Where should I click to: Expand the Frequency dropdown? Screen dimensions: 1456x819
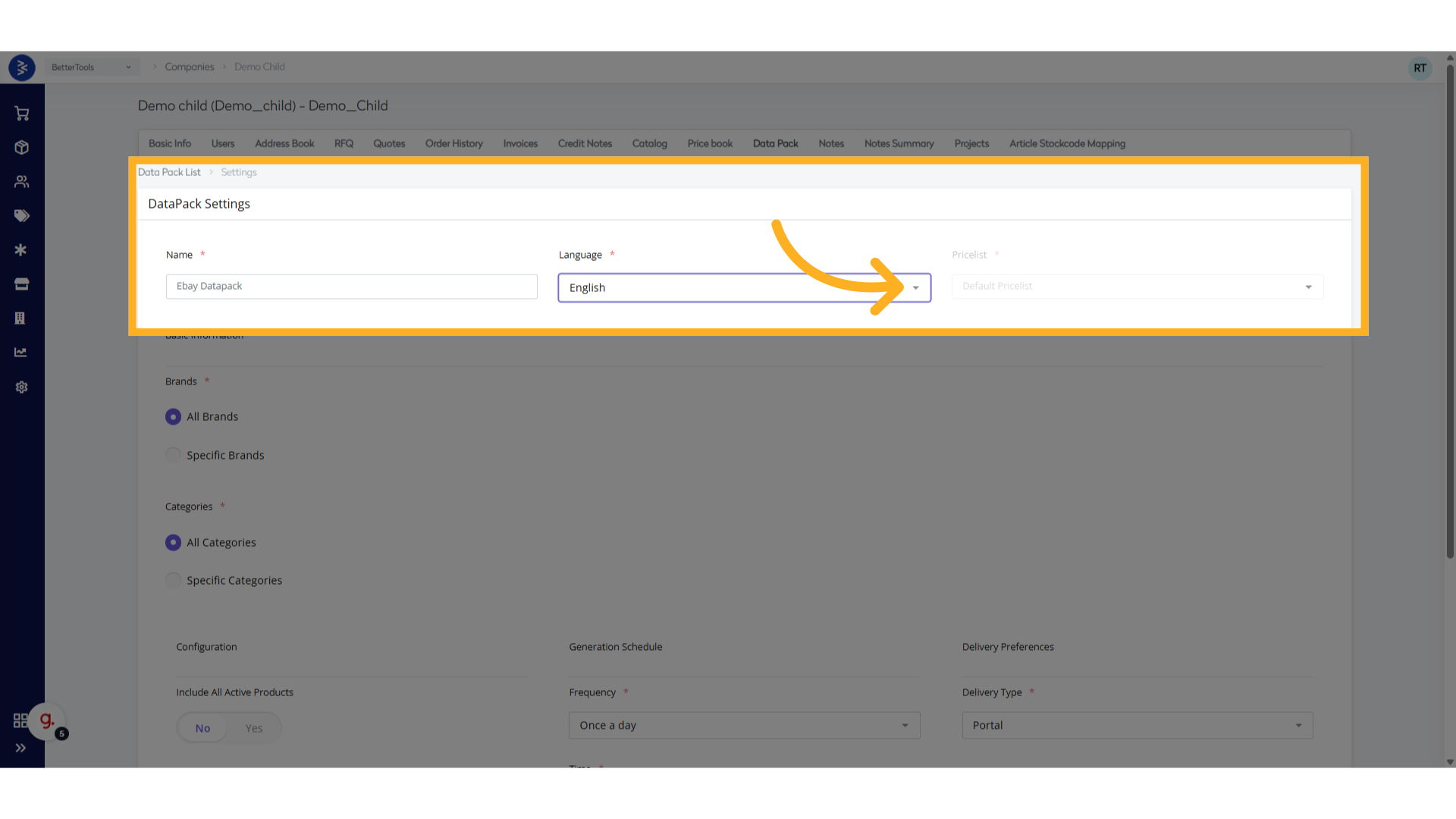tap(744, 726)
